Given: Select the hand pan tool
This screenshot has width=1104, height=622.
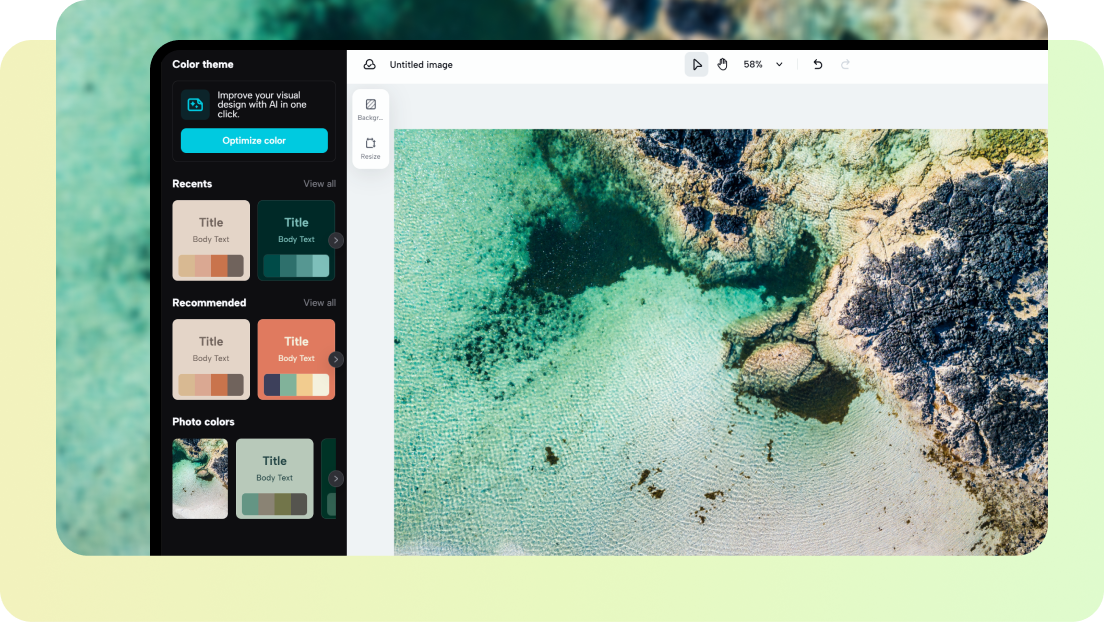Looking at the screenshot, I should point(722,64).
